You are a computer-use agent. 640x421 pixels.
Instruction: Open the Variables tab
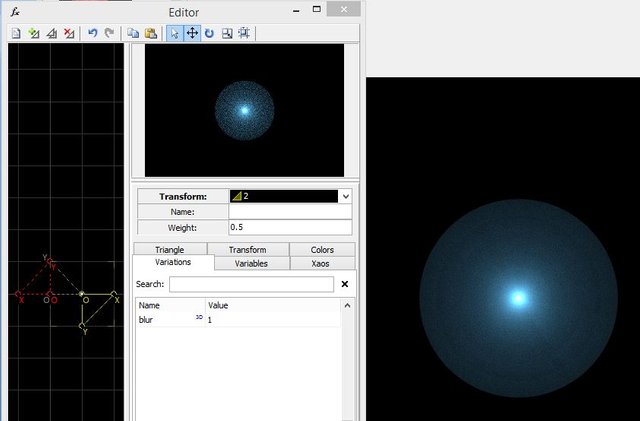click(x=251, y=263)
